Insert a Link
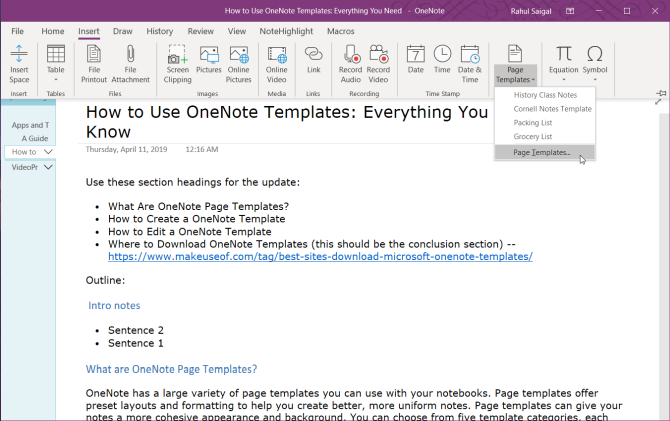 point(314,60)
